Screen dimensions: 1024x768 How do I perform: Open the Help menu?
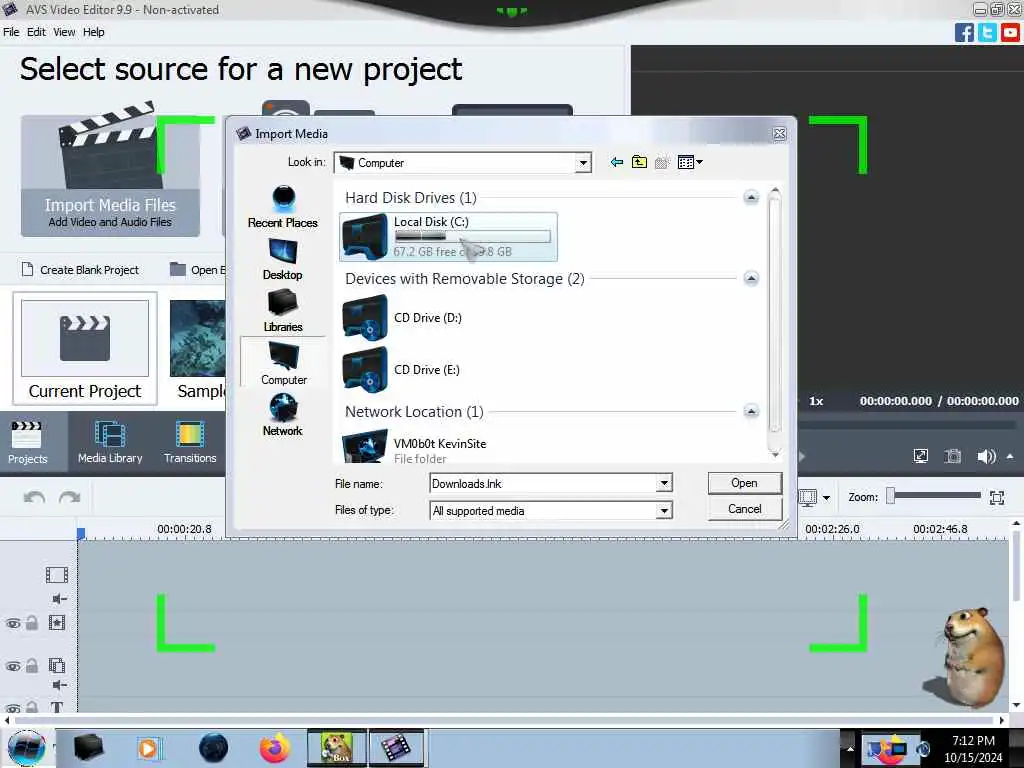(x=93, y=32)
